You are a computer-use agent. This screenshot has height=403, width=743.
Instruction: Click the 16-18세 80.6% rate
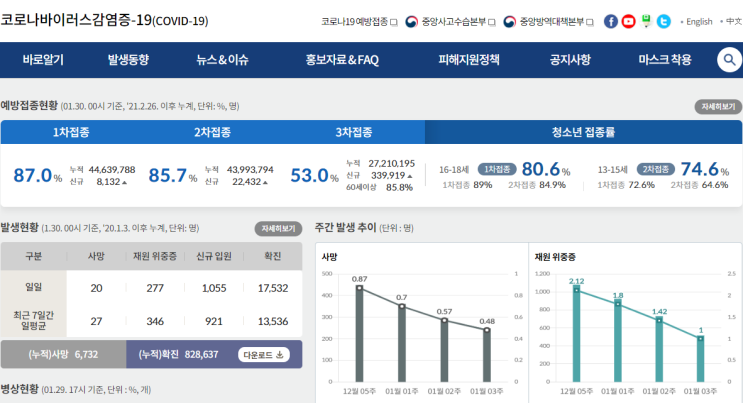click(x=546, y=169)
